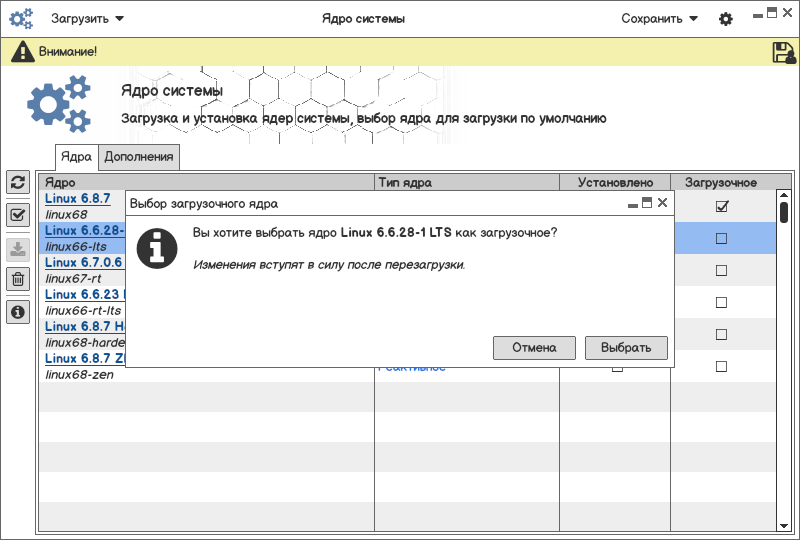800x540 pixels.
Task: Uncheck the Загрузочное box for Linux 6.8.7
Action: pos(721,207)
